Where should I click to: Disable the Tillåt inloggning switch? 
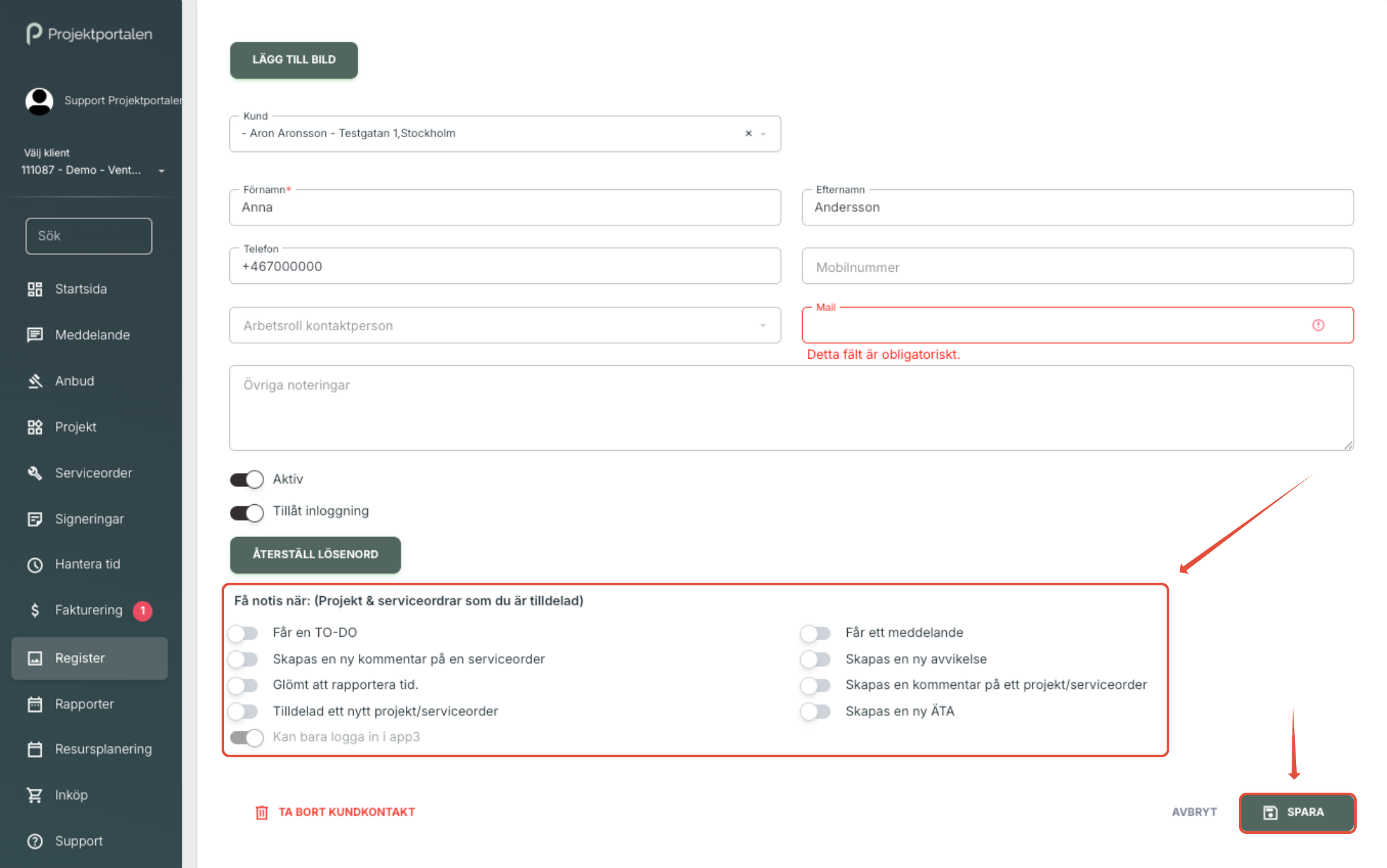pyautogui.click(x=247, y=513)
